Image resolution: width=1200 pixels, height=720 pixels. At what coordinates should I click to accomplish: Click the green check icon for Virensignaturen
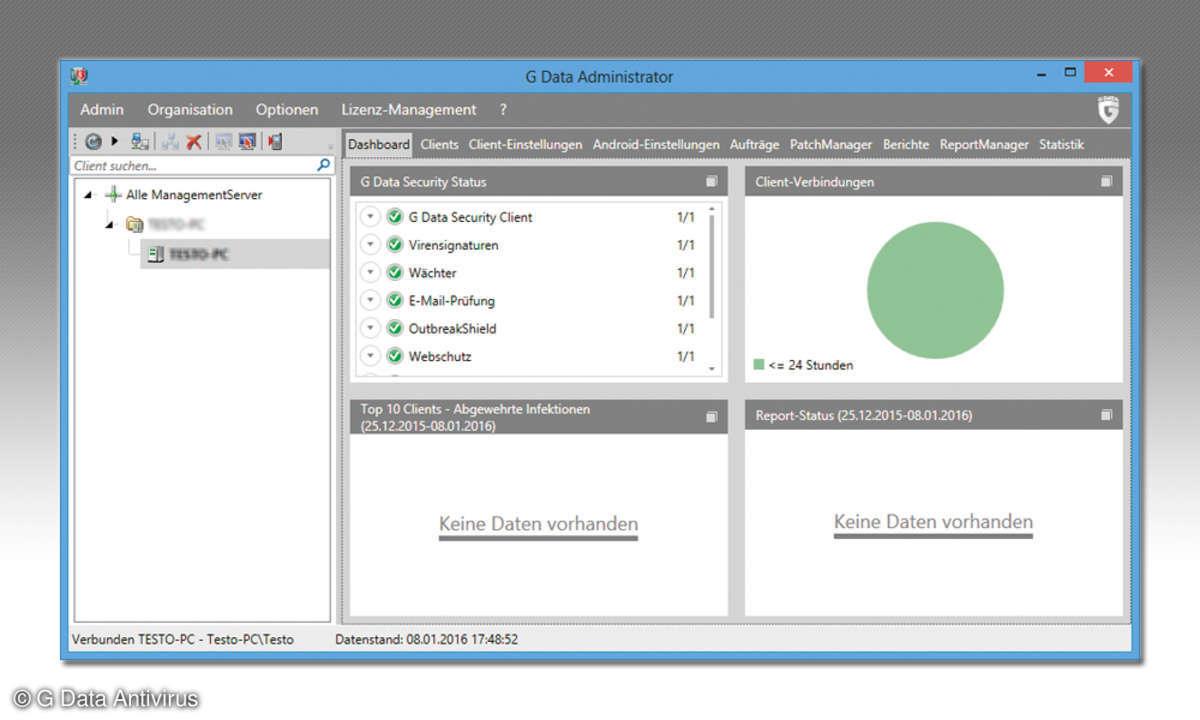[394, 245]
